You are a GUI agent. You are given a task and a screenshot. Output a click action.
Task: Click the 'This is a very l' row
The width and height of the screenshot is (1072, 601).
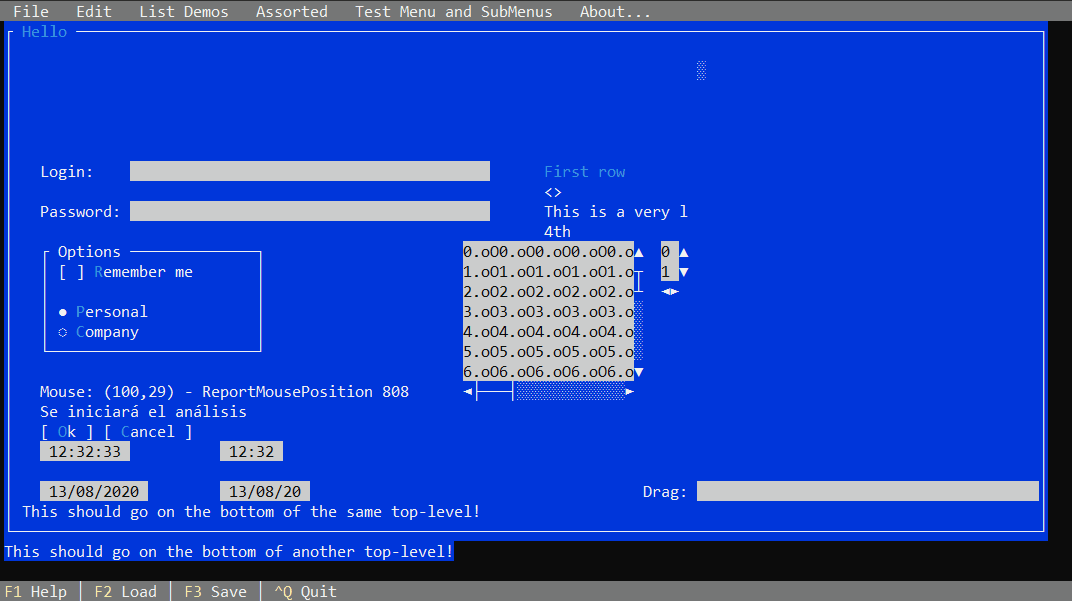pos(616,211)
